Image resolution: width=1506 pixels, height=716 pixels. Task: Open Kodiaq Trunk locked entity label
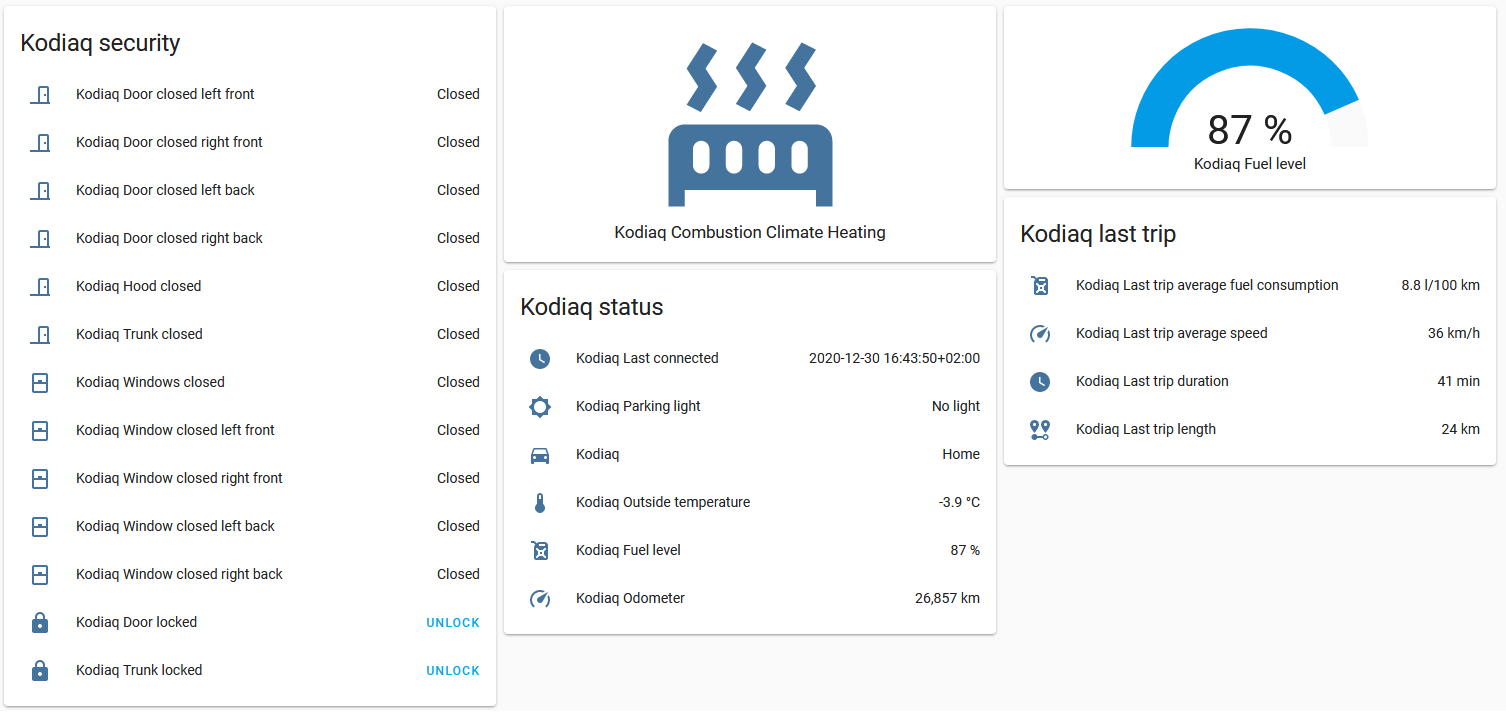139,670
